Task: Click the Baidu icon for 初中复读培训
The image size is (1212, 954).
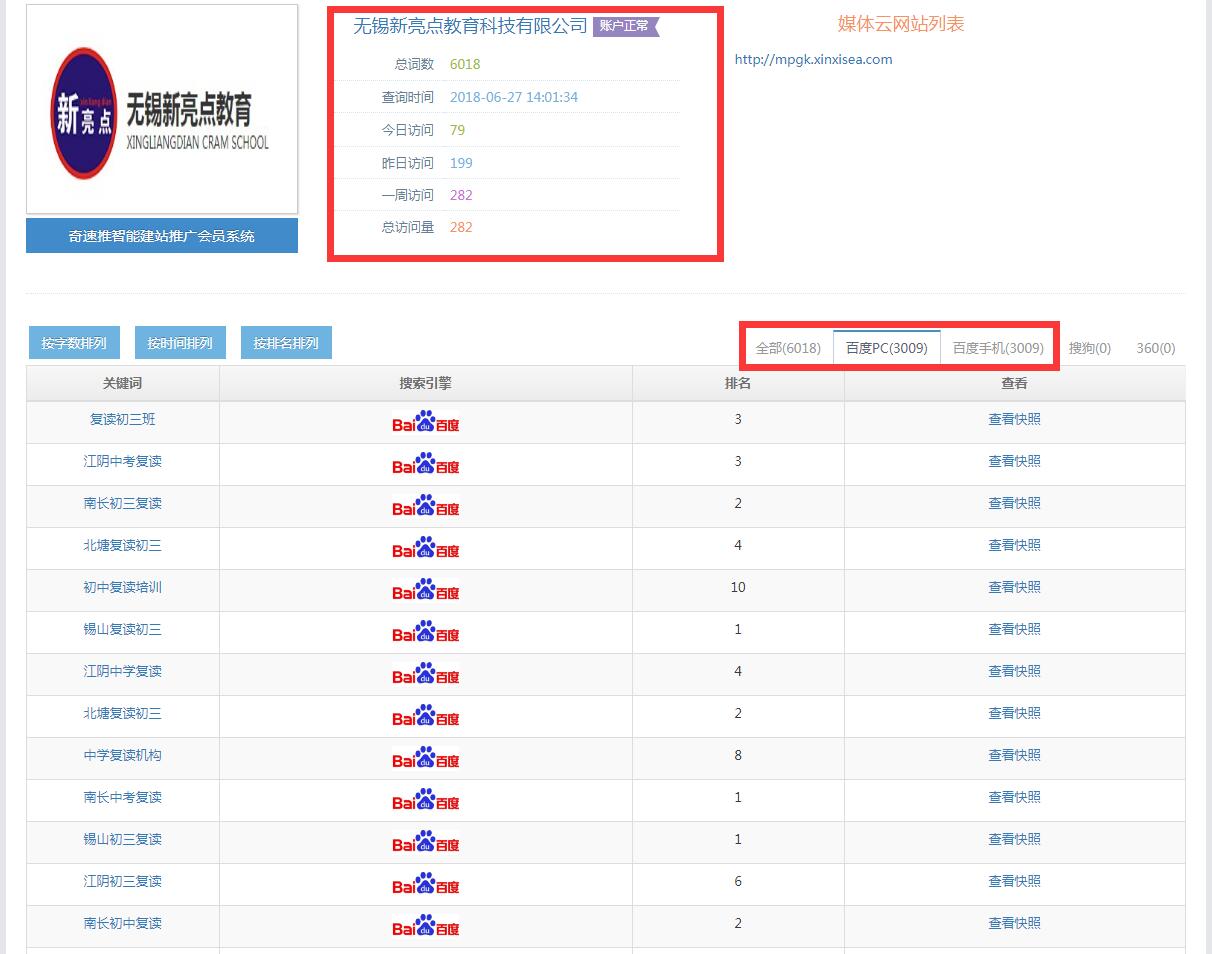Action: pyautogui.click(x=425, y=590)
